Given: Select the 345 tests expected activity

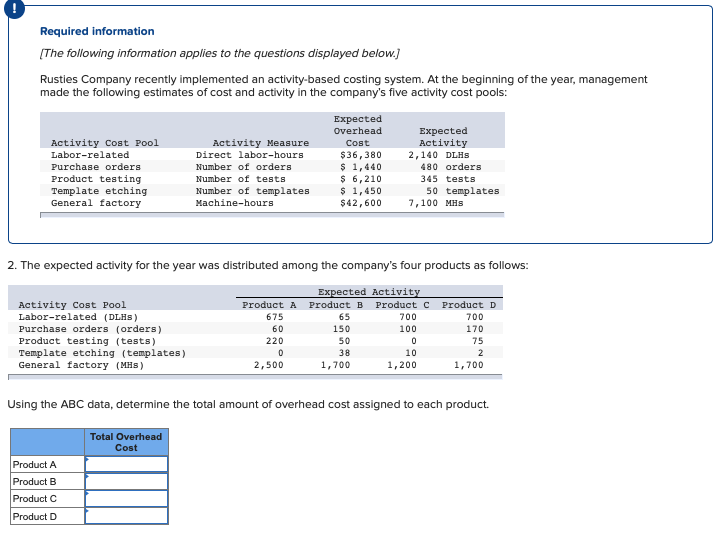Looking at the screenshot, I should click(447, 179).
